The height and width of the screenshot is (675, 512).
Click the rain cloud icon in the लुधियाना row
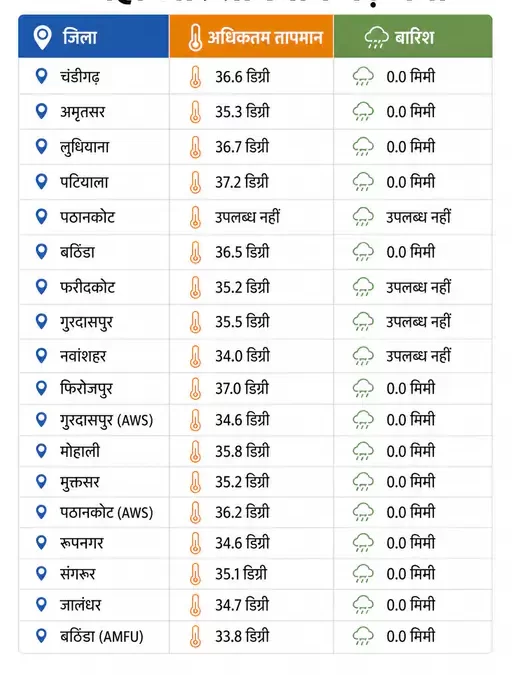point(363,146)
